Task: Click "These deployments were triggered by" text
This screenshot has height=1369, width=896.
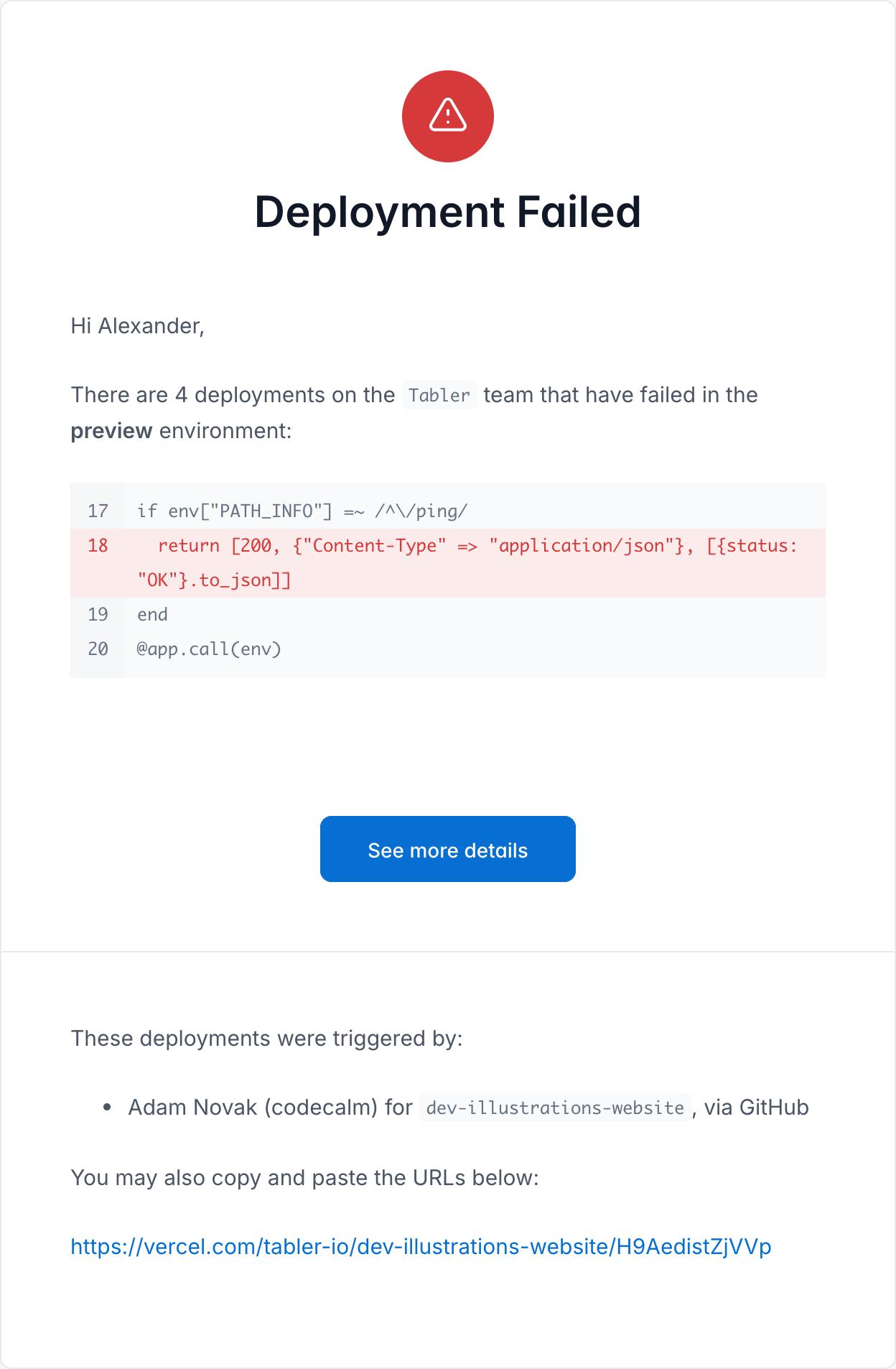Action: pyautogui.click(x=266, y=1039)
